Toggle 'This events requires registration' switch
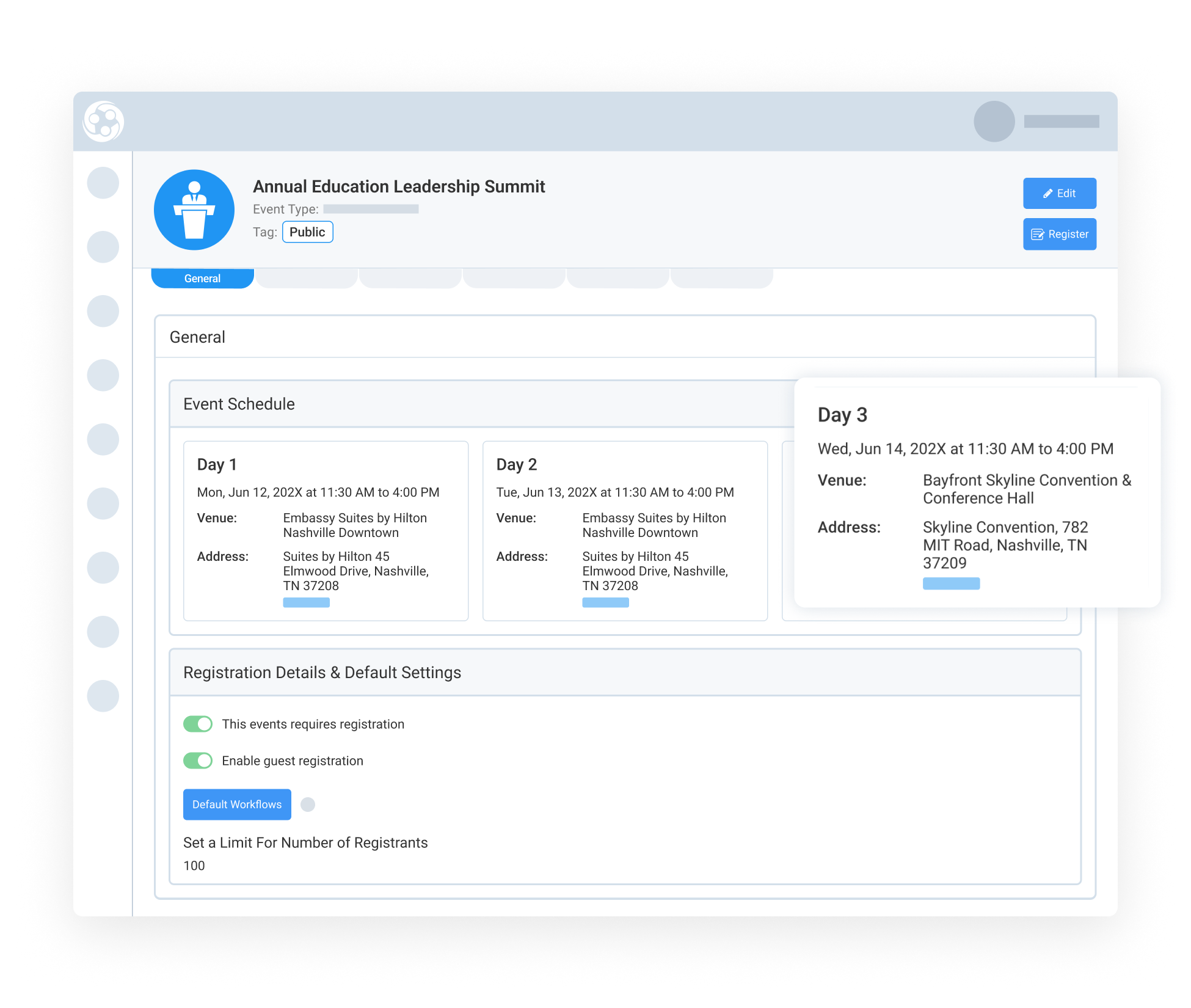Viewport: 1191px width, 1008px height. (x=198, y=724)
